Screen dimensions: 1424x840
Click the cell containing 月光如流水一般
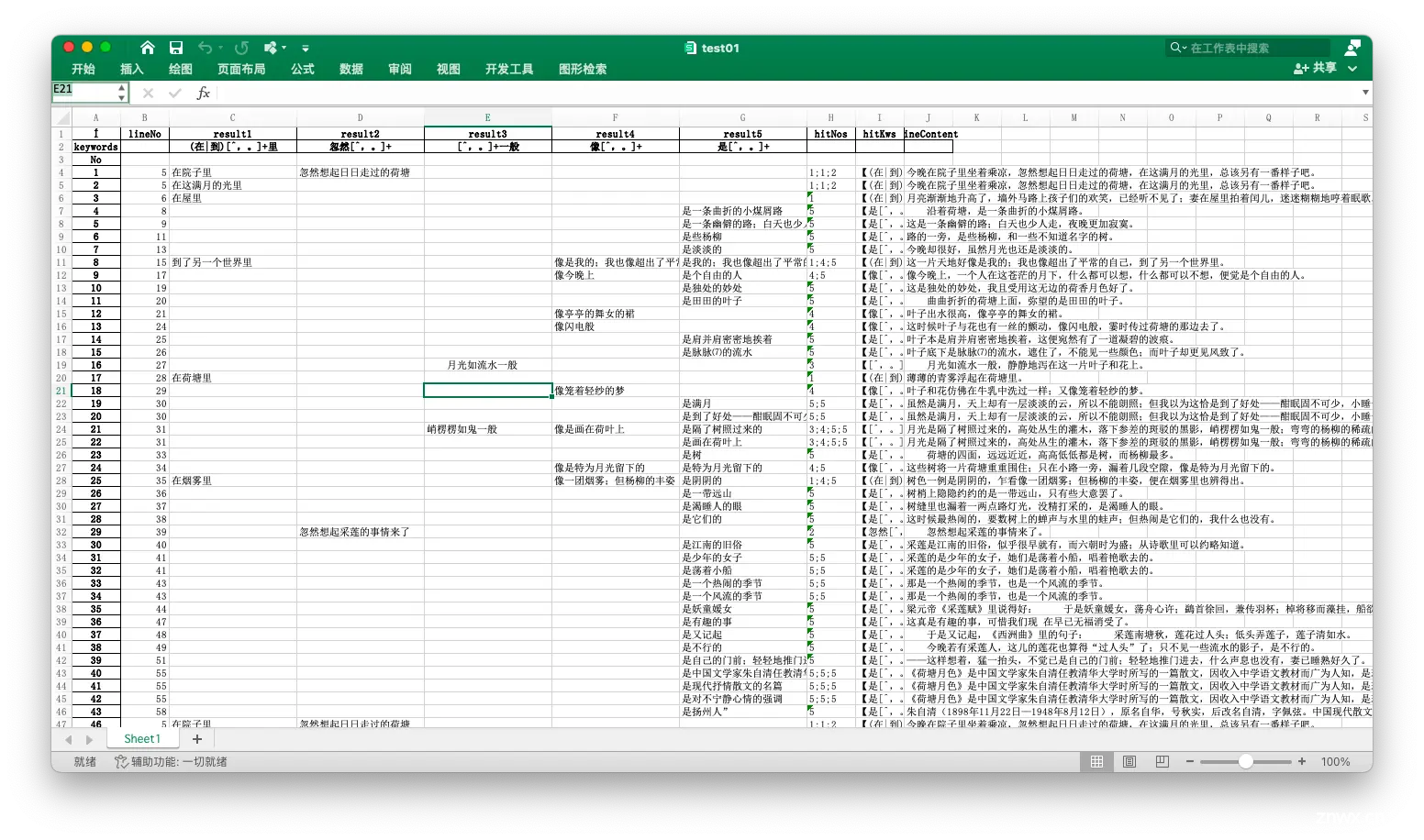[488, 365]
